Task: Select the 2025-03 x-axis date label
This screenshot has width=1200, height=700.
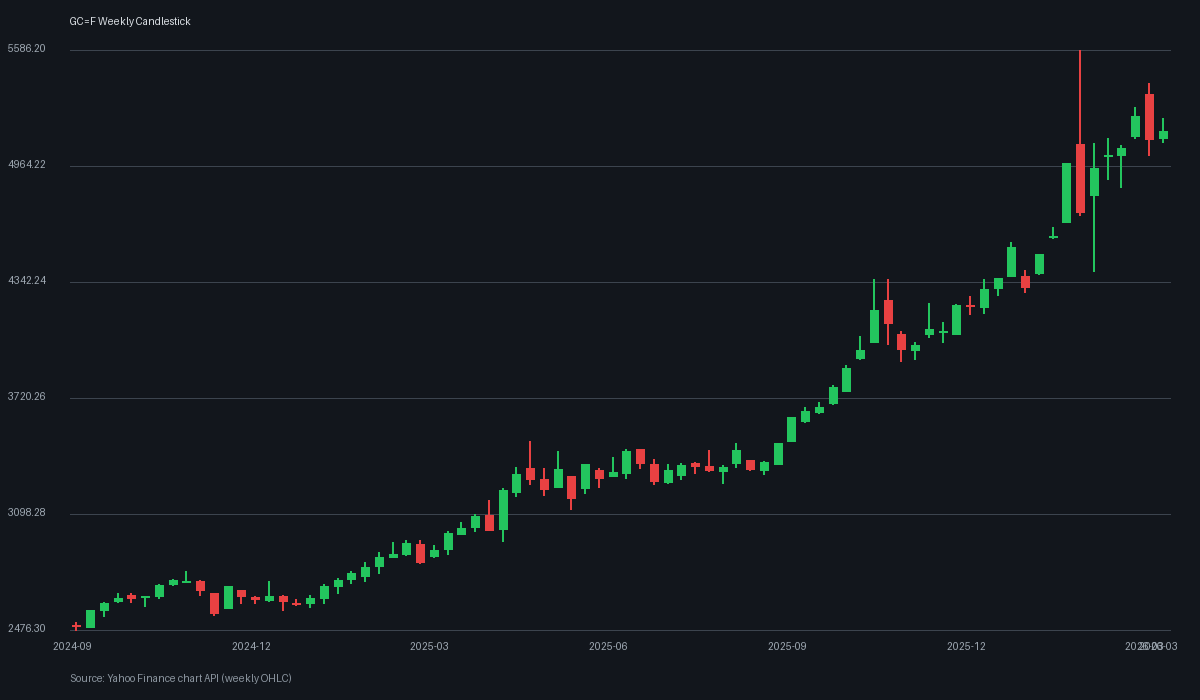Action: pos(430,647)
